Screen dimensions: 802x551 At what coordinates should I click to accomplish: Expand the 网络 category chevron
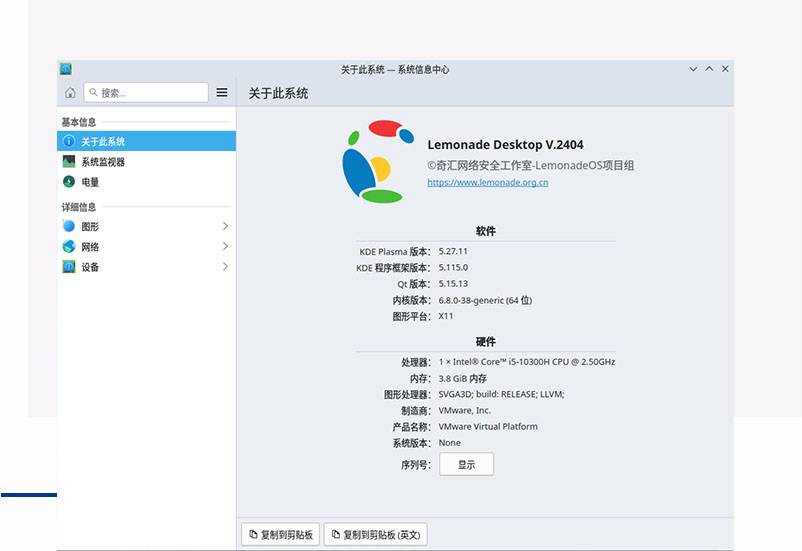(225, 247)
